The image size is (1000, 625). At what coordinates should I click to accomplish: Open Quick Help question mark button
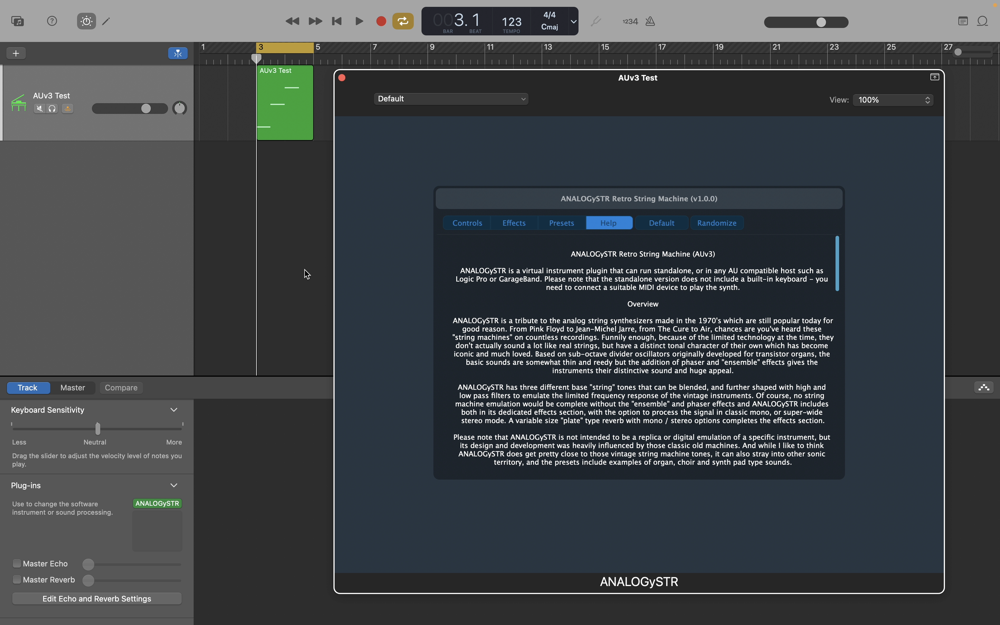(x=52, y=21)
